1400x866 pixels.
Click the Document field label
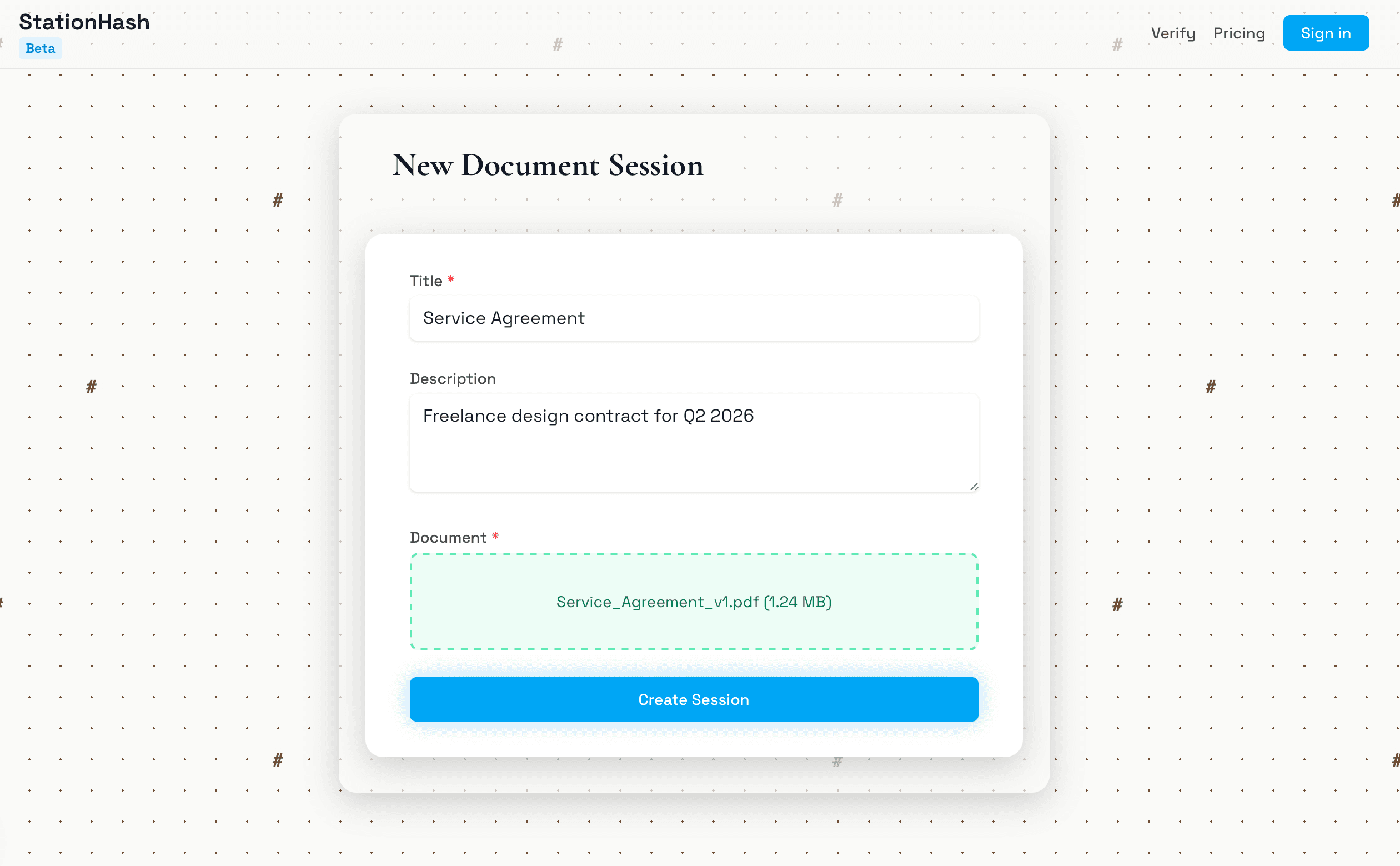(x=448, y=538)
